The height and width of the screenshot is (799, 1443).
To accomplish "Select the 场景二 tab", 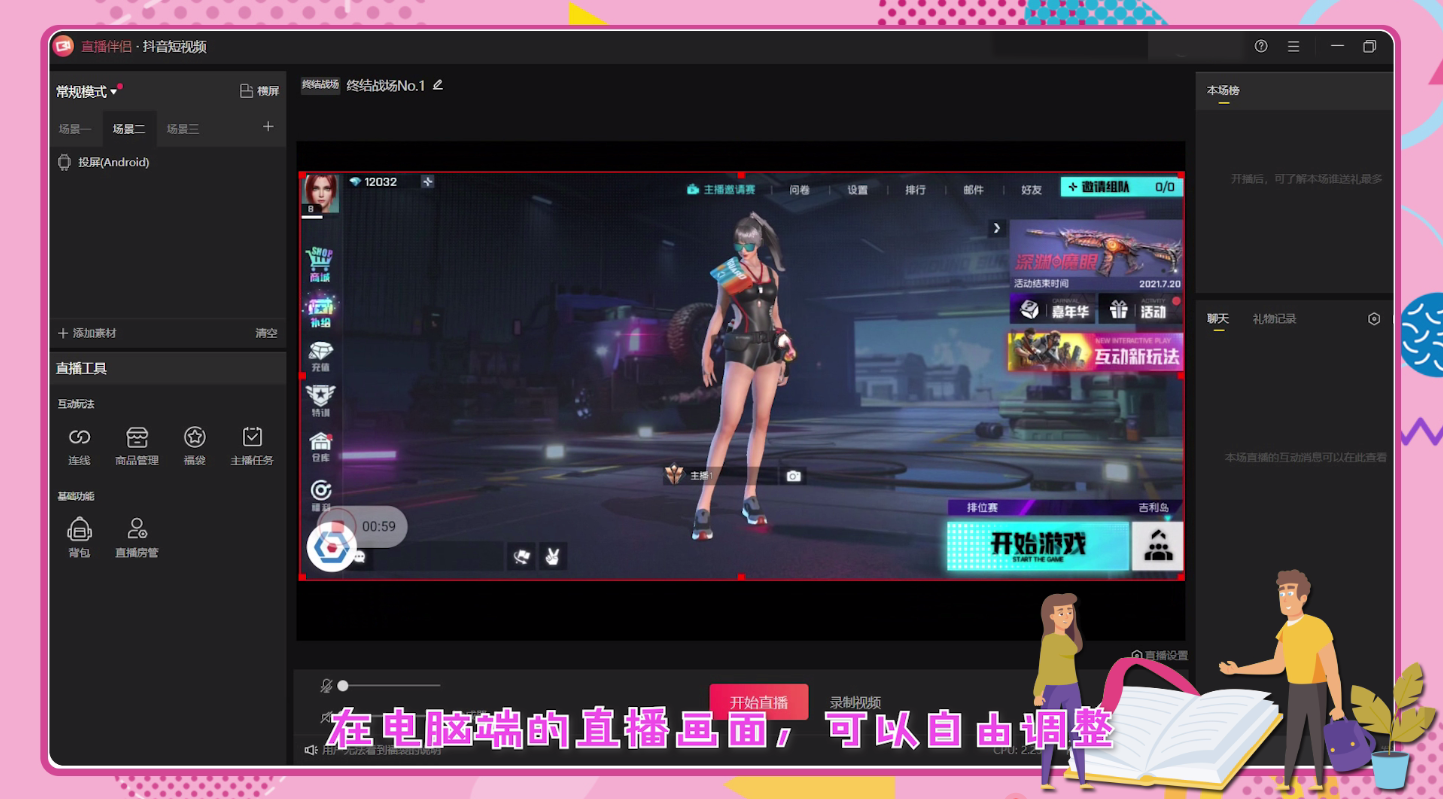I will pos(129,129).
